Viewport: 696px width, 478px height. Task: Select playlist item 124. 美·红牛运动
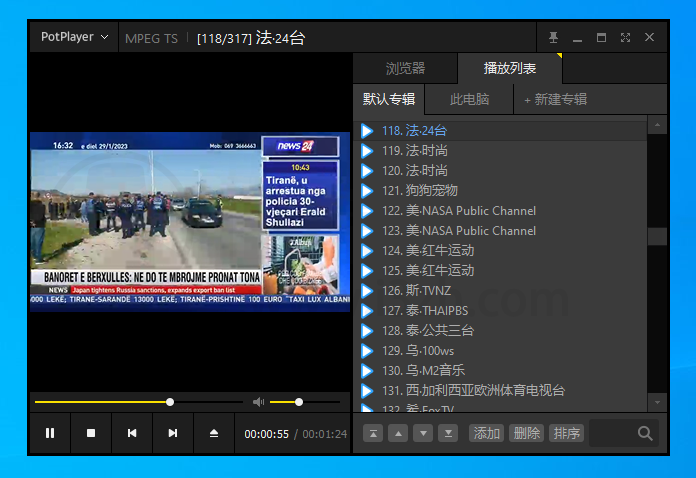point(500,250)
